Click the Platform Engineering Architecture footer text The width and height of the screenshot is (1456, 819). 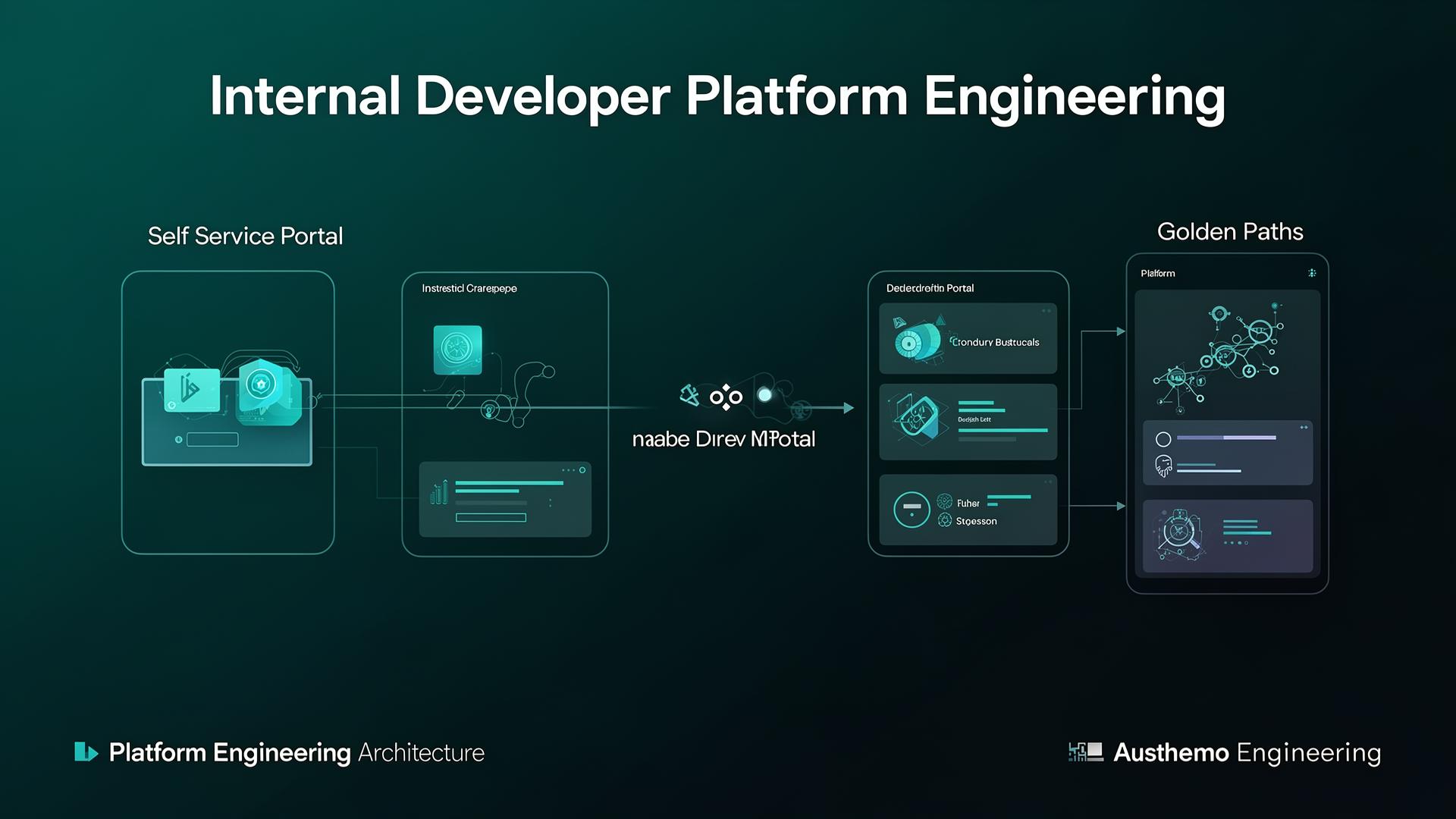coord(297,752)
